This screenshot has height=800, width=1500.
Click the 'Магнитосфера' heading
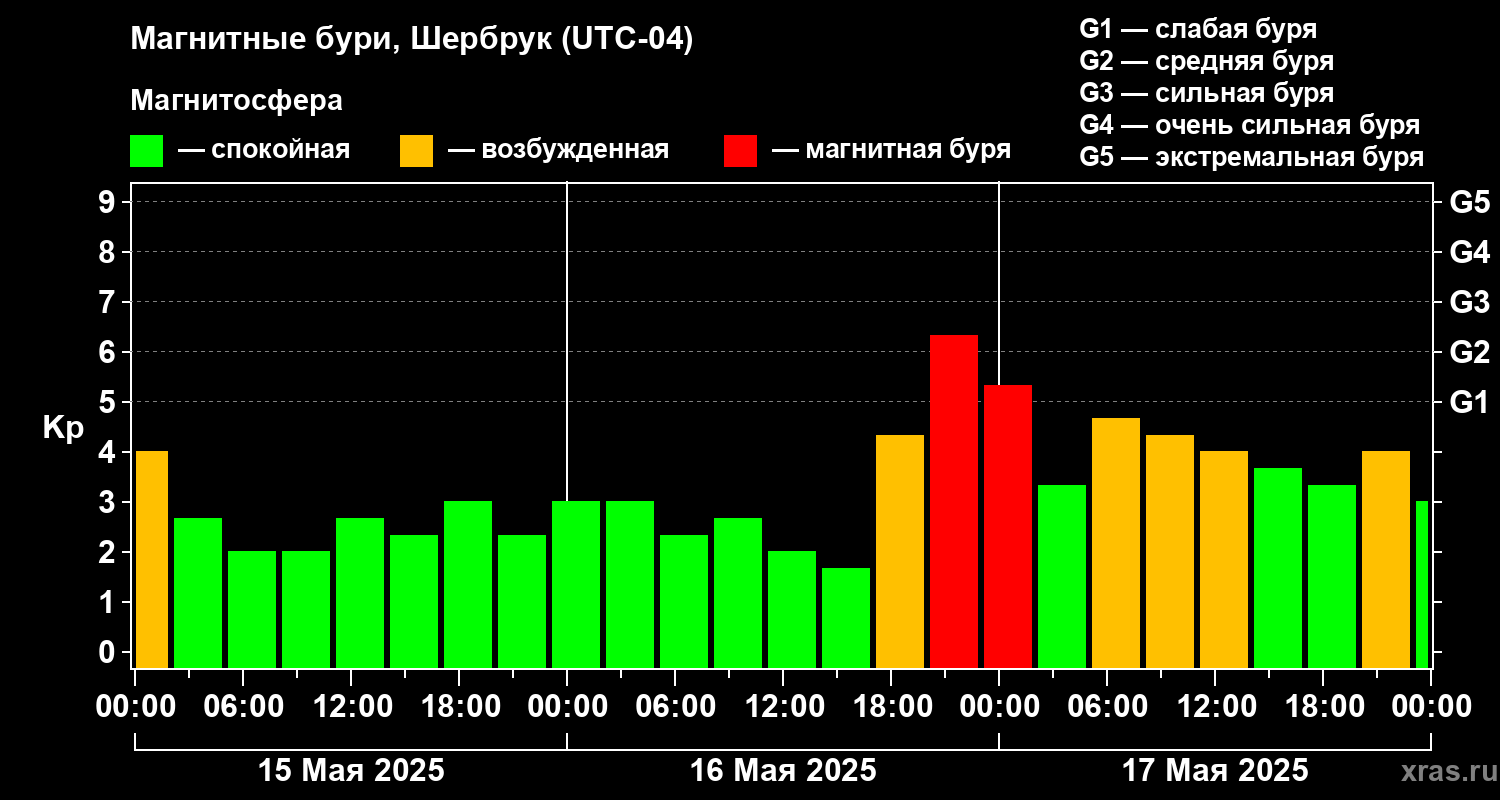(236, 101)
